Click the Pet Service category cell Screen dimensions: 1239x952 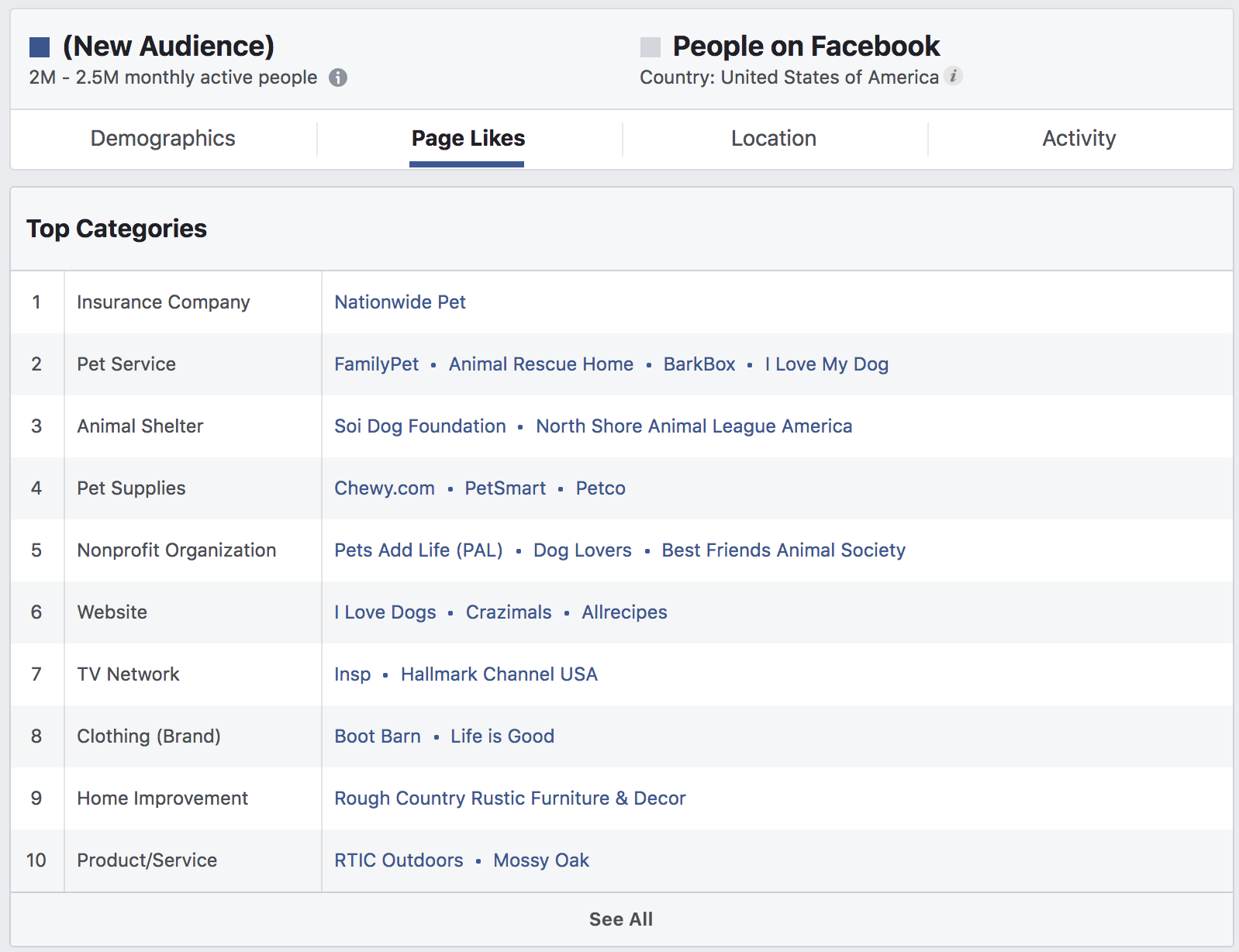click(x=193, y=364)
